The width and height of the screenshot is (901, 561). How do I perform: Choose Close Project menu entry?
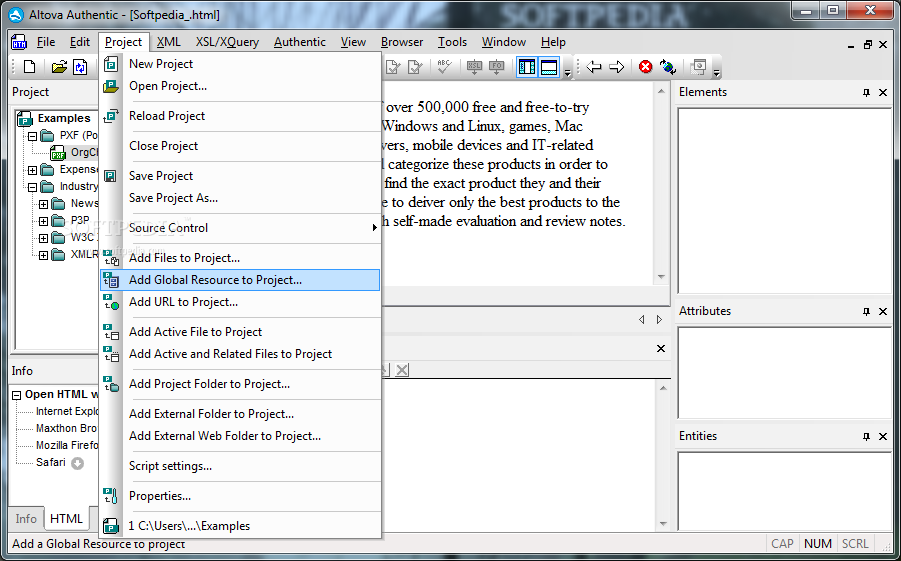240,145
